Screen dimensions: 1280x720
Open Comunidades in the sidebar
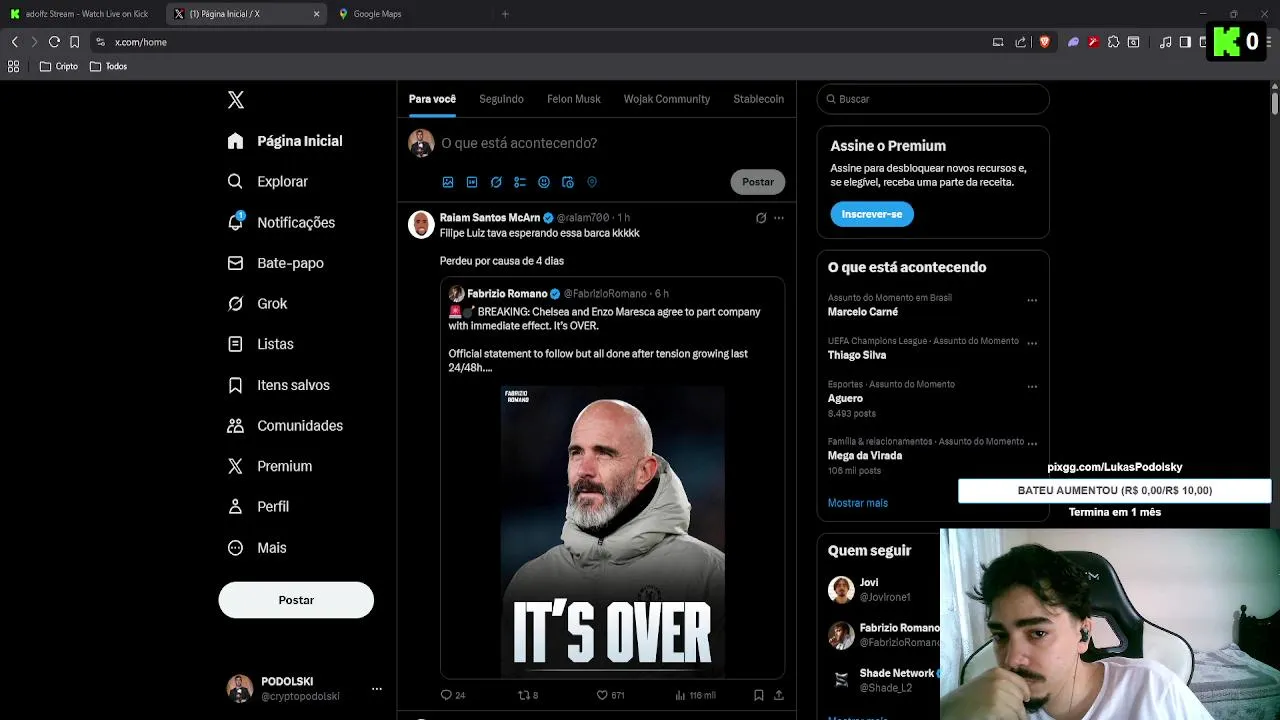(x=286, y=426)
